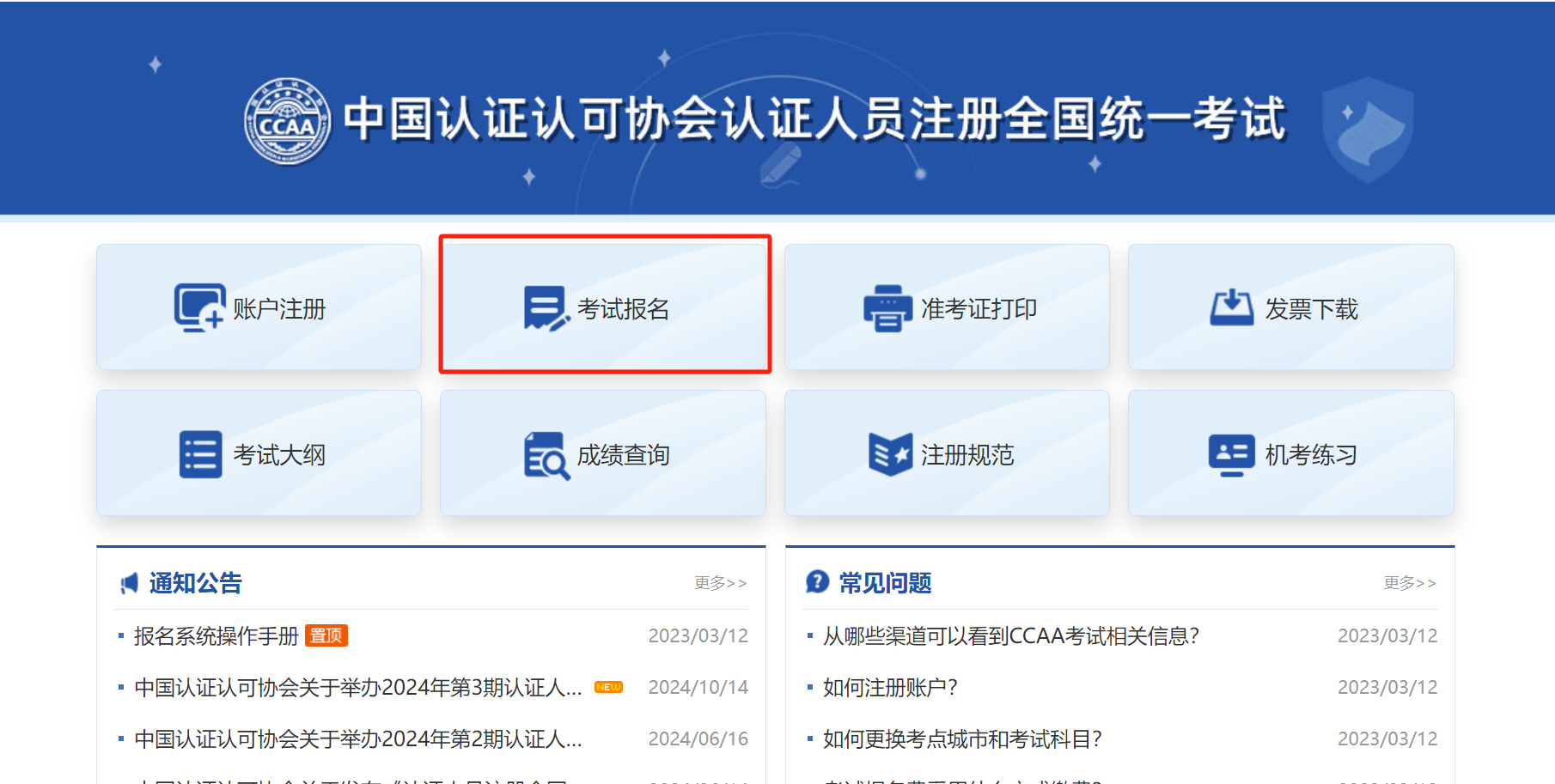Click the 2023/03/12 date beside 如何注册账户
Screen dimensions: 1555x784
1387,688
